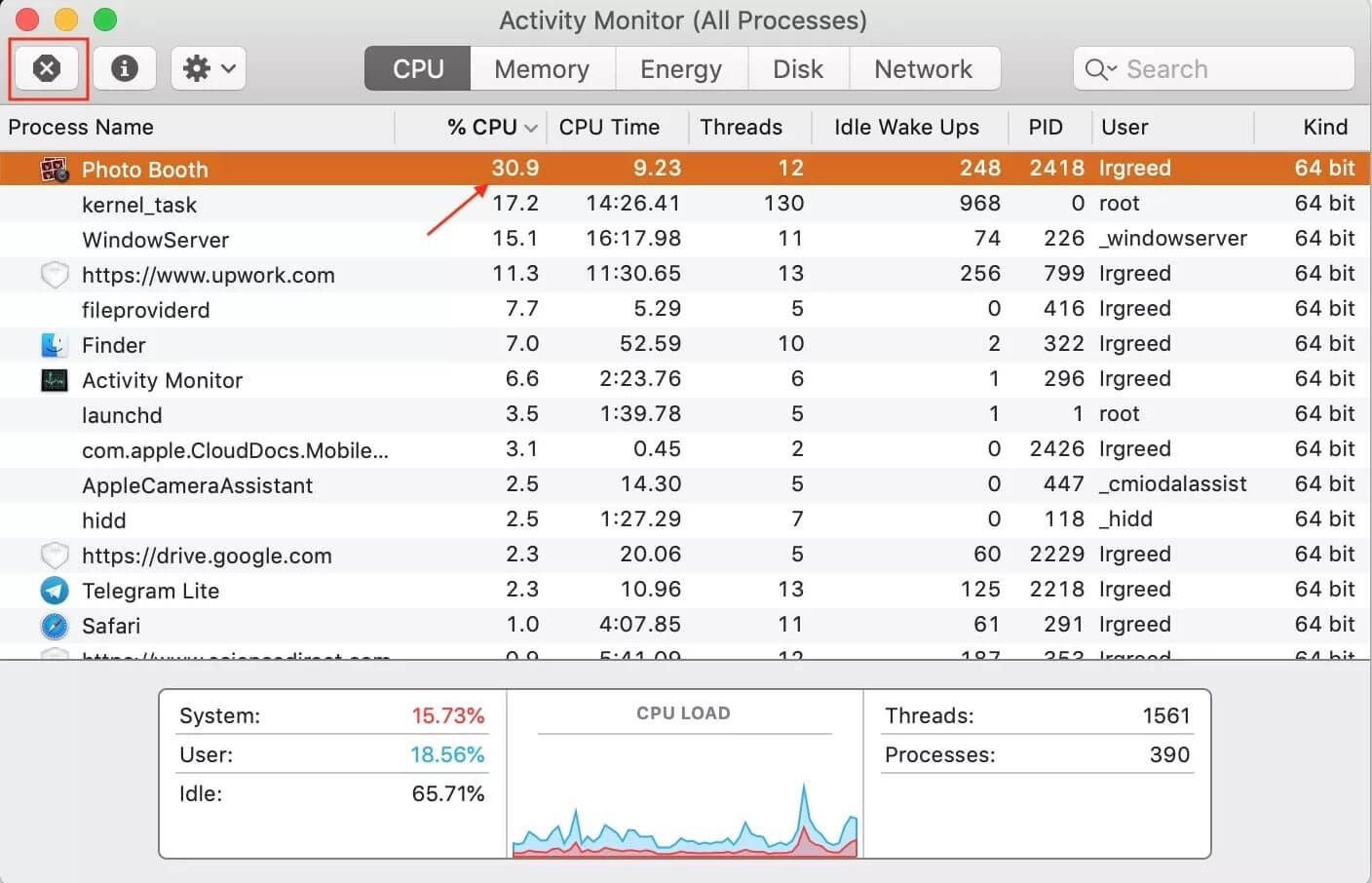Viewport: 1372px width, 883px height.
Task: Click the Telegram Lite app icon
Action: 54,591
